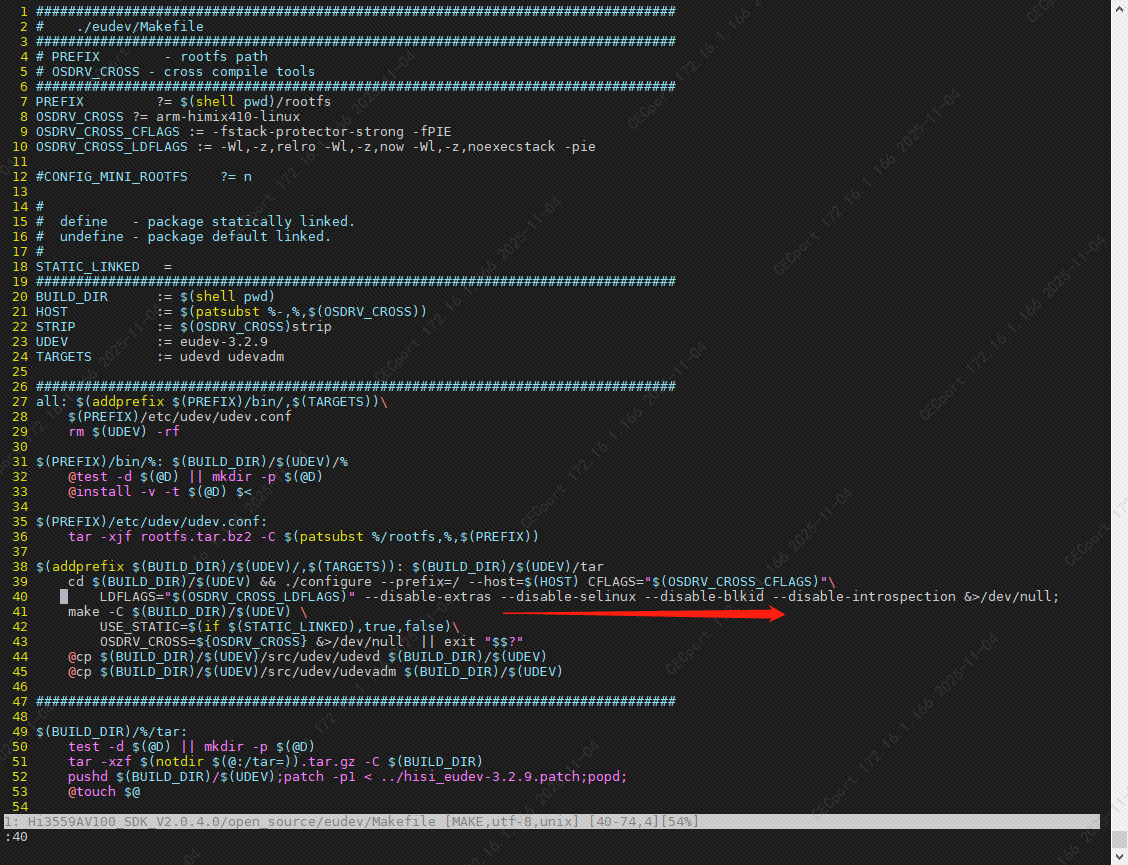Click 'addprefix' on line 27

tap(127, 402)
